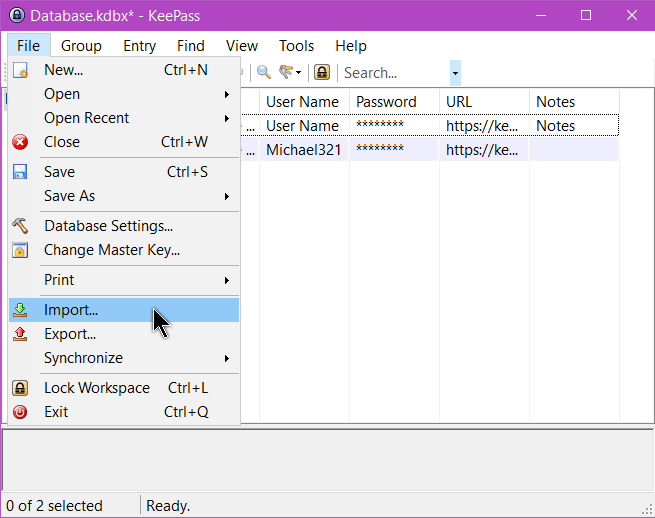The width and height of the screenshot is (655, 518).
Task: Click the magnifier Find toolbar icon
Action: [x=264, y=72]
